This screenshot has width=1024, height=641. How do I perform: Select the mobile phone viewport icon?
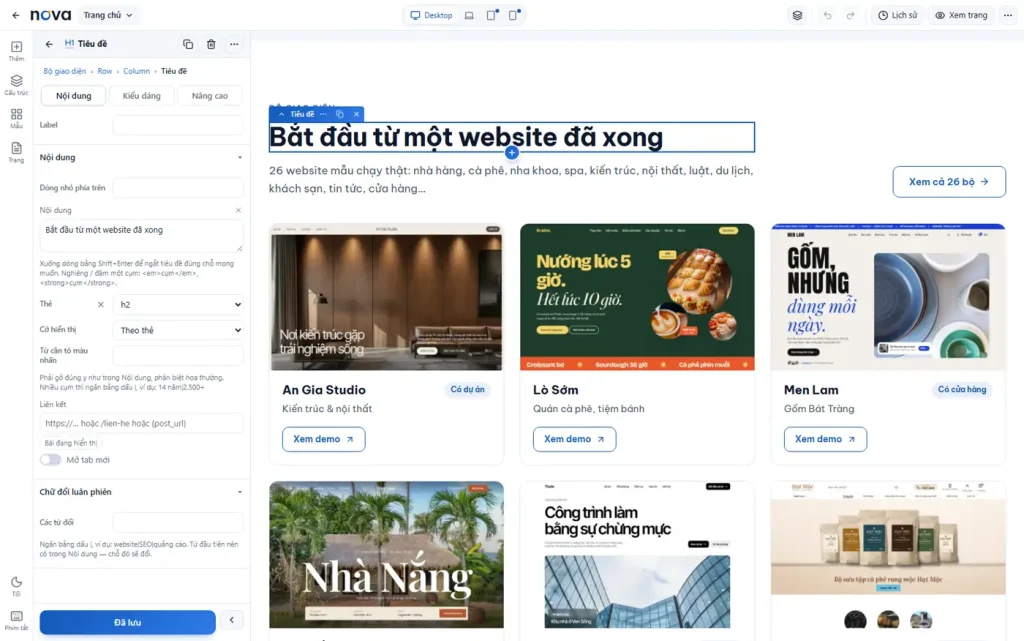pos(514,15)
